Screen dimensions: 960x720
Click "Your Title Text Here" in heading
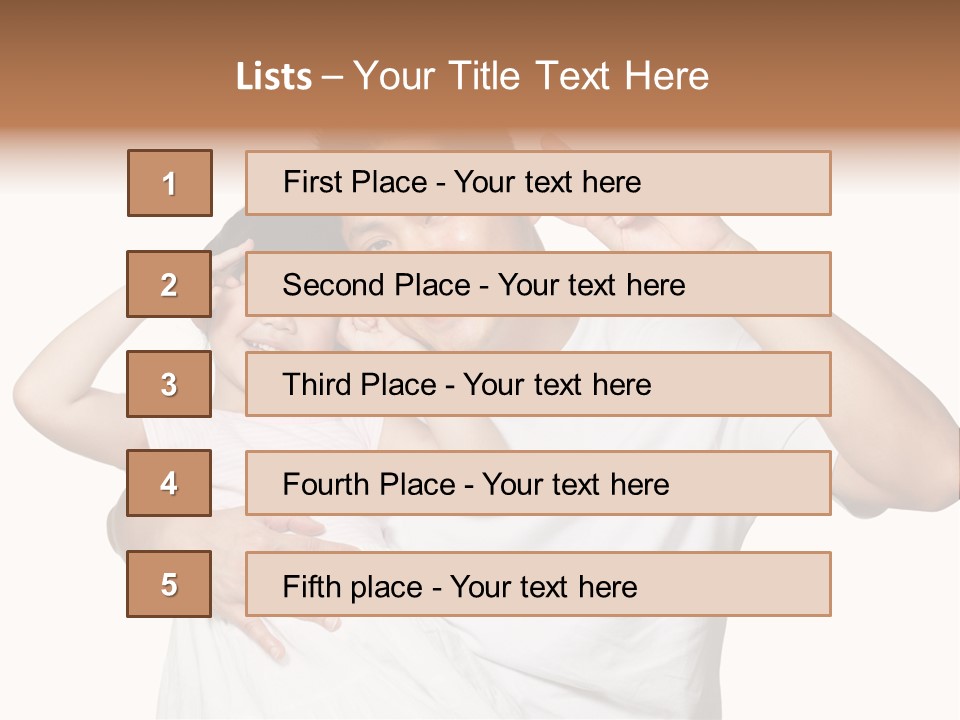click(x=531, y=77)
